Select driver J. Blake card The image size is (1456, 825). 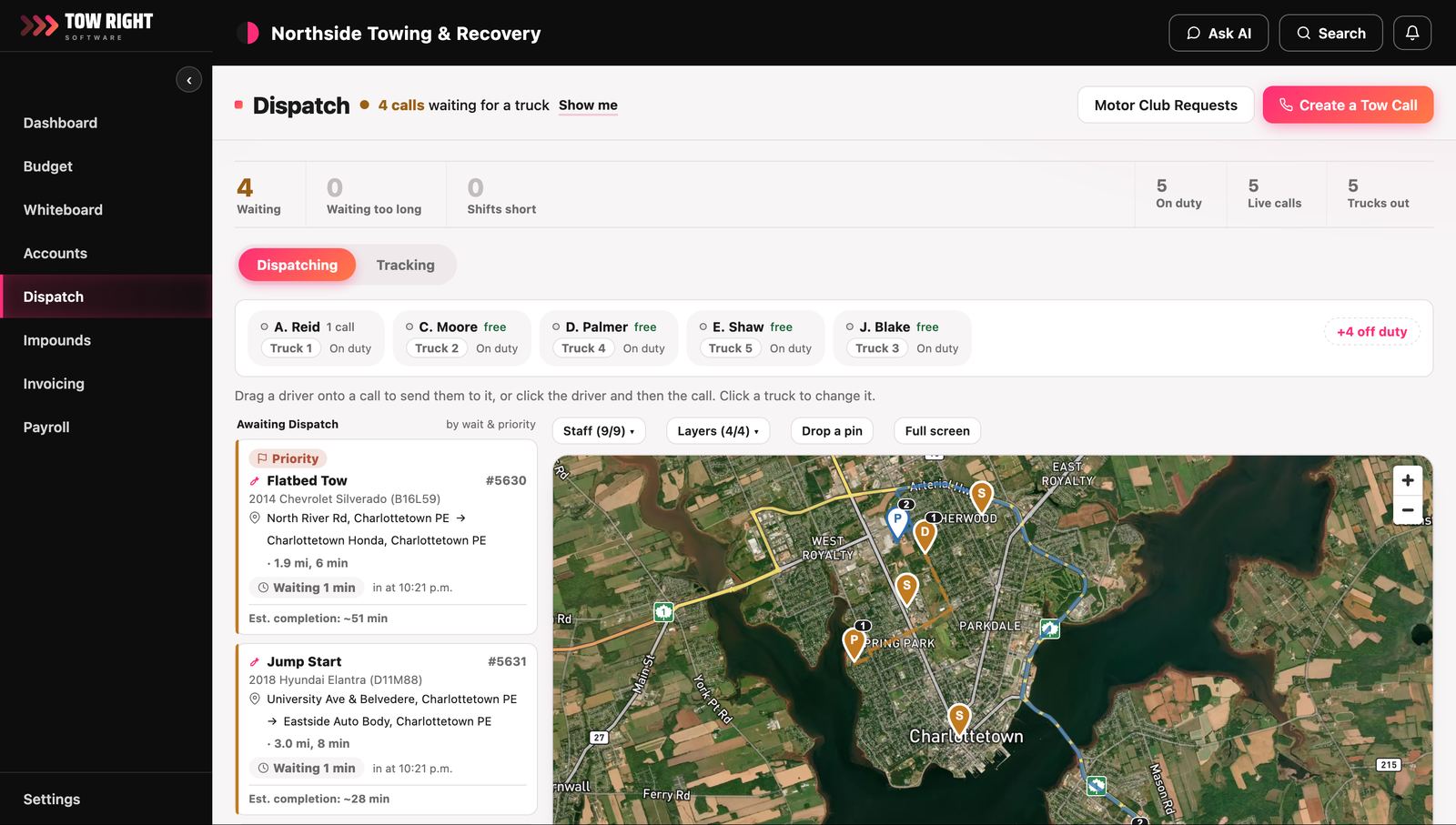pyautogui.click(x=902, y=337)
